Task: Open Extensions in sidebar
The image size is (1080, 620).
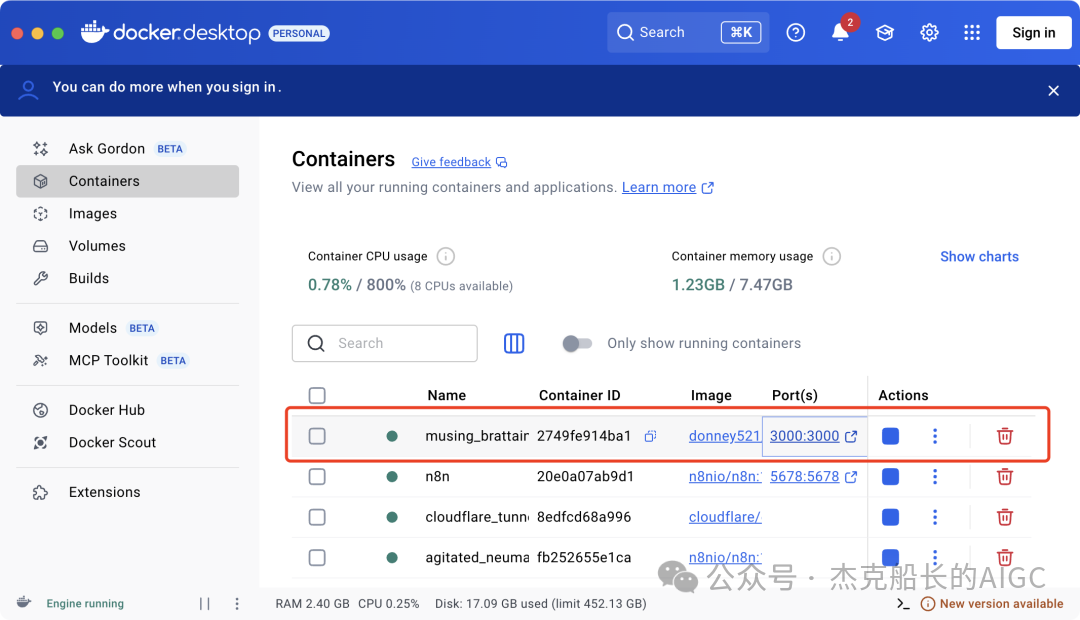Action: 127,492
